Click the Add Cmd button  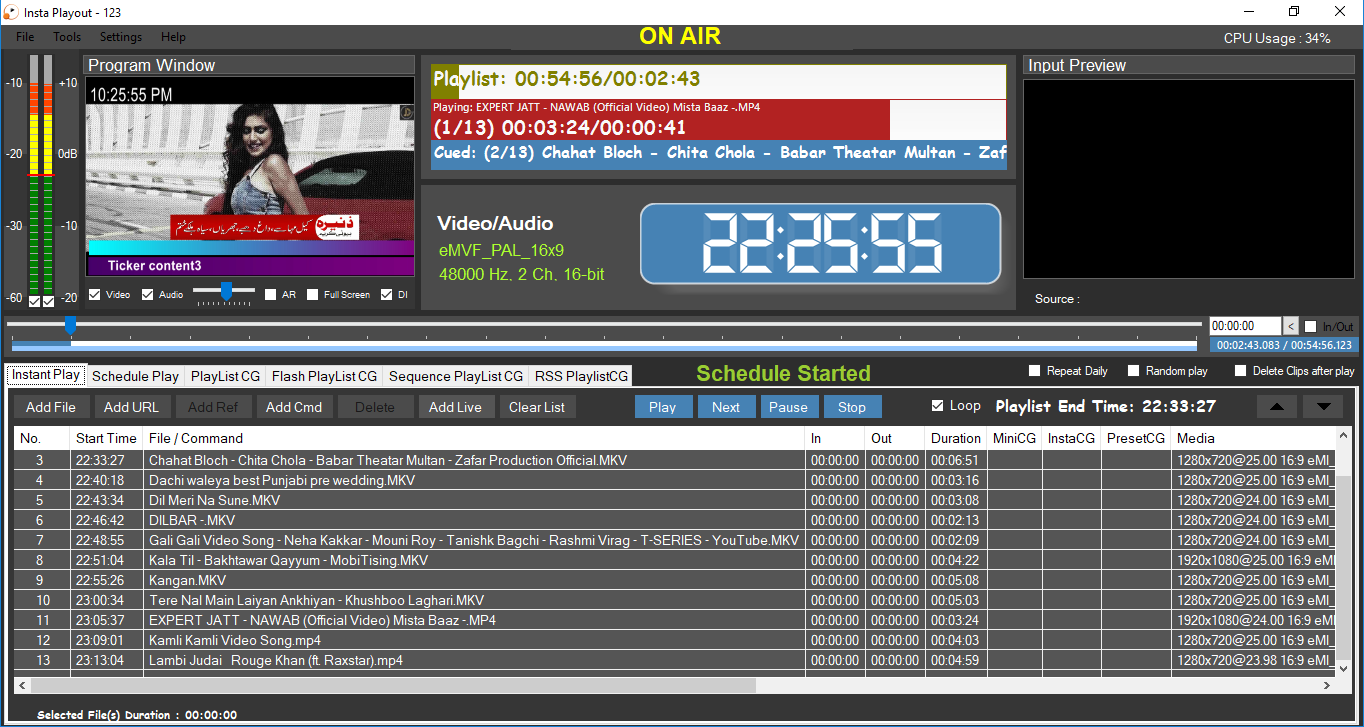click(x=294, y=407)
